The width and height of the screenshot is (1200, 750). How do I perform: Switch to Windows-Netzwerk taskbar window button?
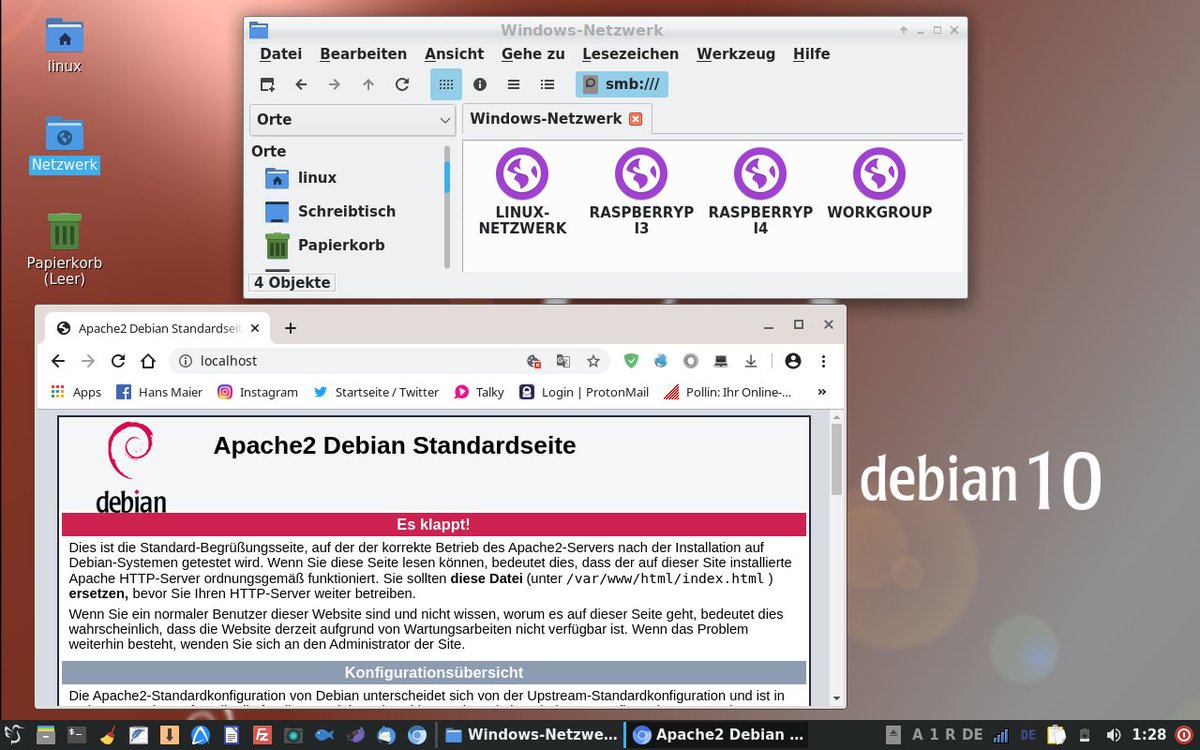point(530,735)
